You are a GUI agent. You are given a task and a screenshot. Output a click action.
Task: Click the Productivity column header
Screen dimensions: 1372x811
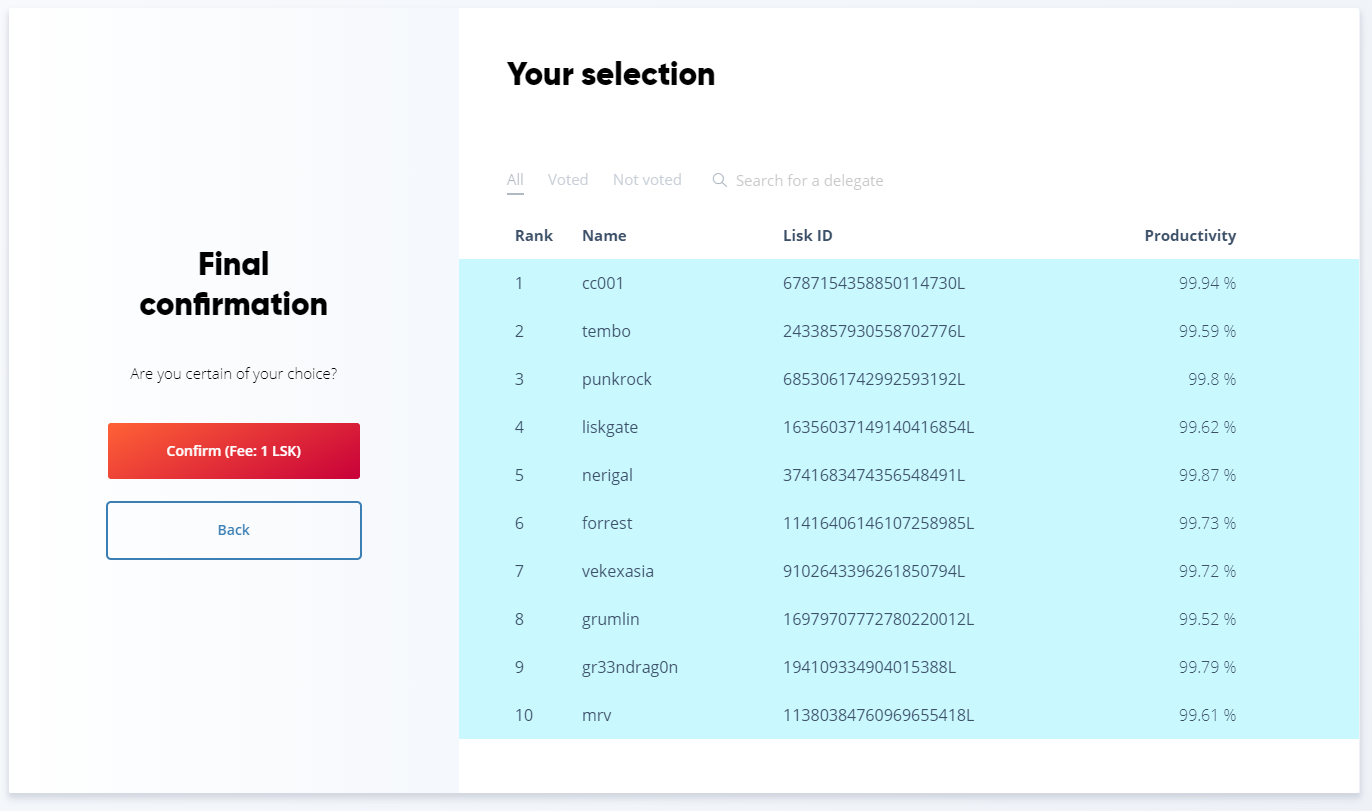tap(1190, 236)
